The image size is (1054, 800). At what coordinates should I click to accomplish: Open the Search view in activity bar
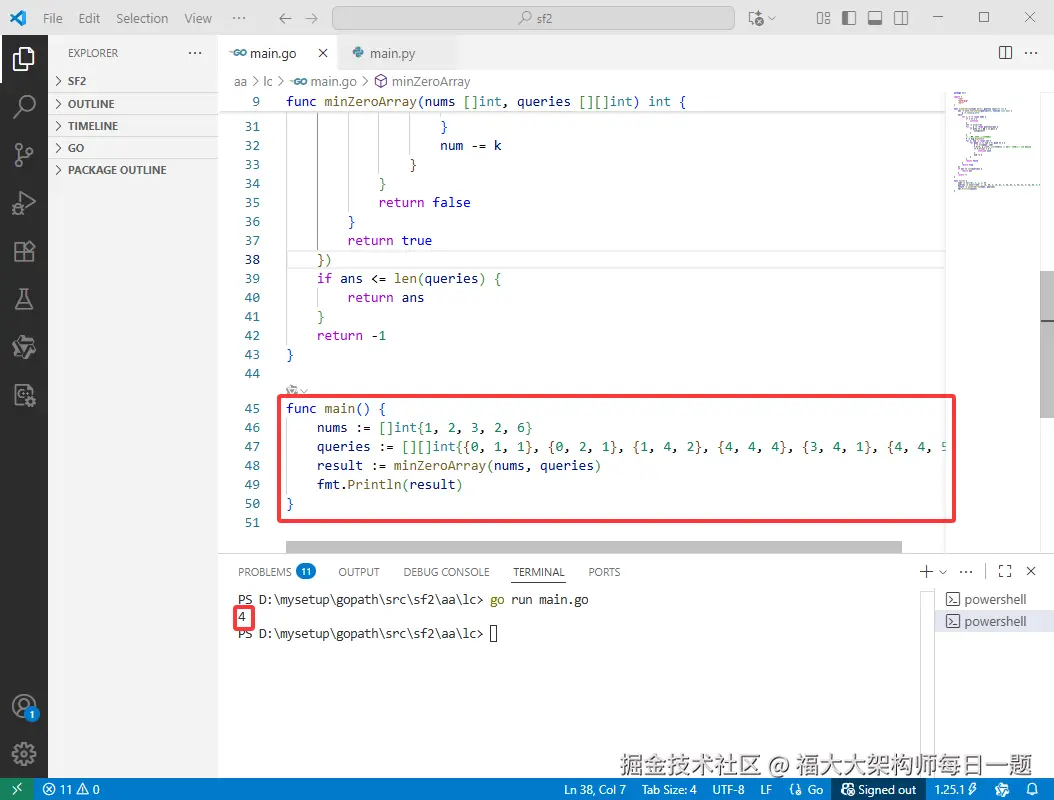24,107
